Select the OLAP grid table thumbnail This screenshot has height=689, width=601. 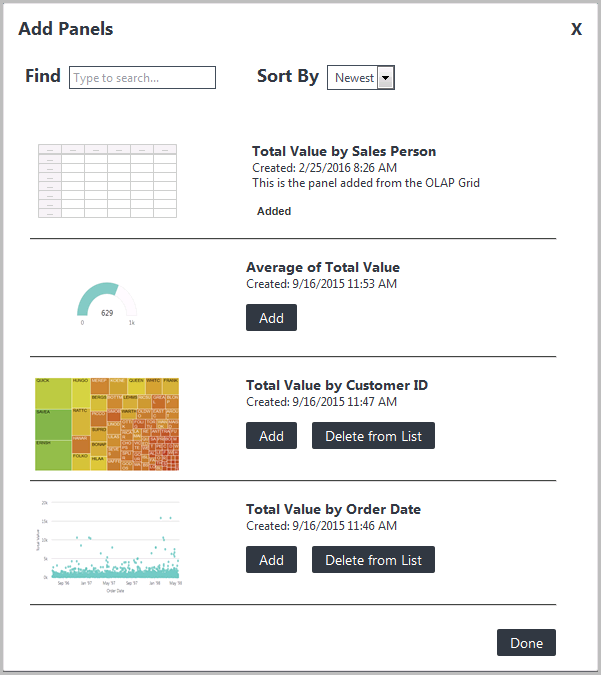pyautogui.click(x=108, y=181)
